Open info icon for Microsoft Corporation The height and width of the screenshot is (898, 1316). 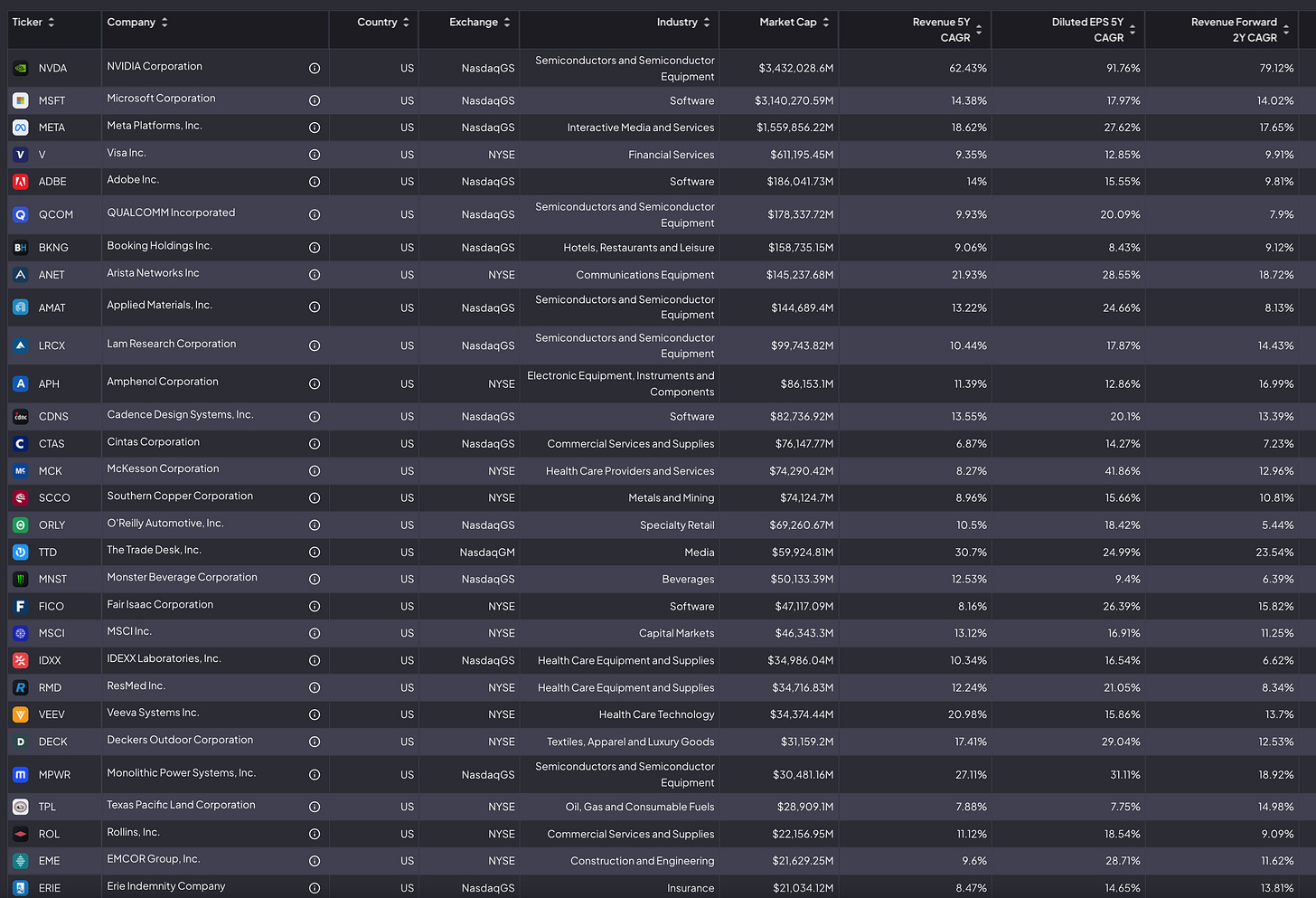315,100
